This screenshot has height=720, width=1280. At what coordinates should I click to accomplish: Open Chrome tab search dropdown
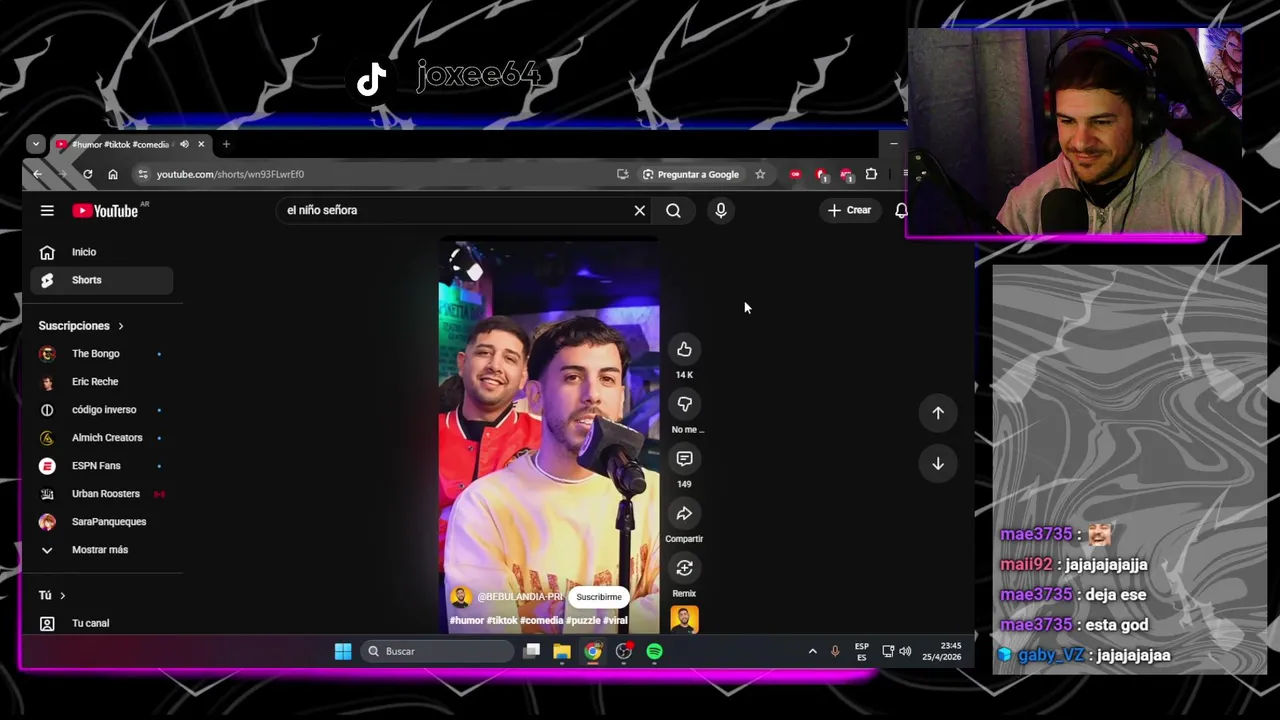pyautogui.click(x=36, y=144)
